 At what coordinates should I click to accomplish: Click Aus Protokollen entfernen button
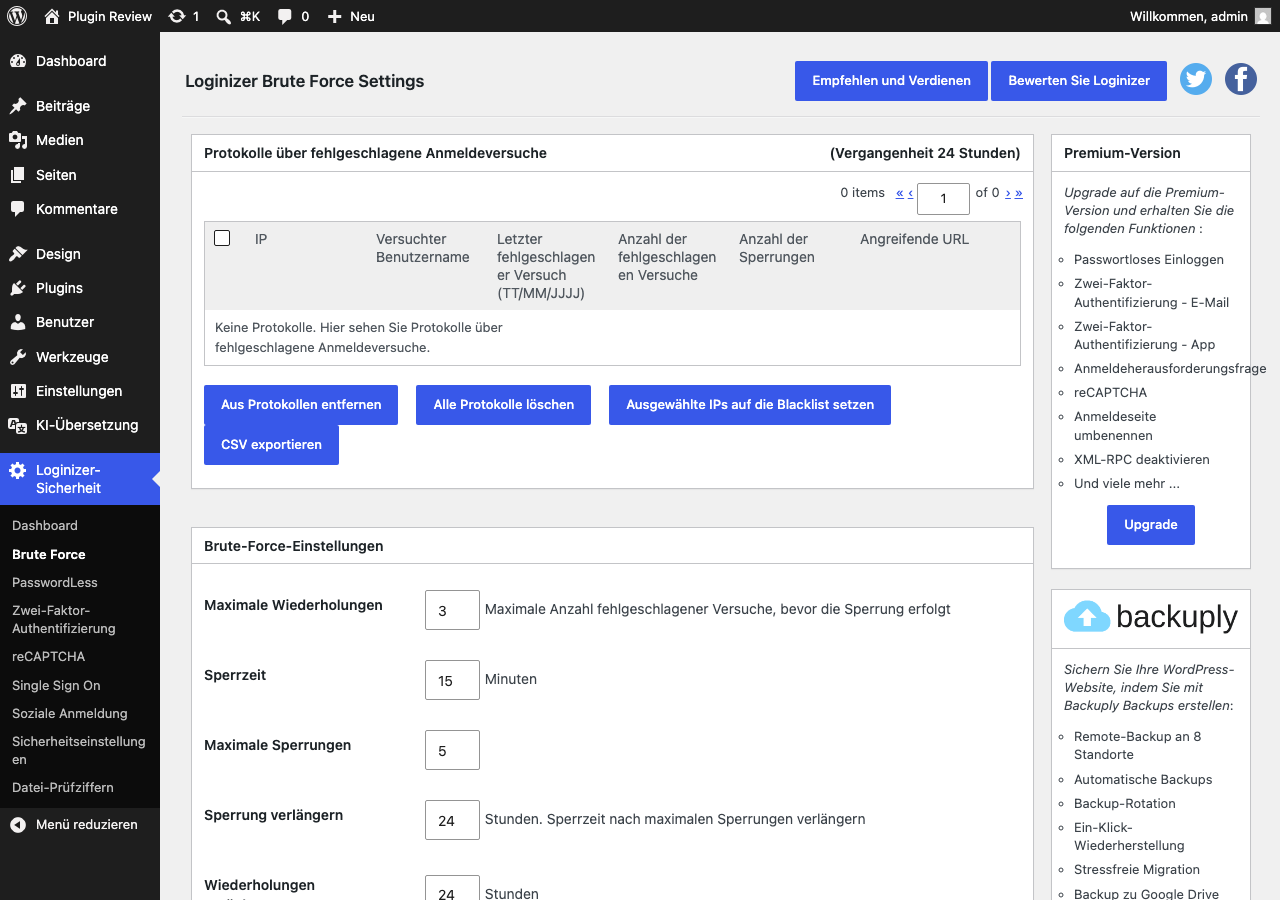tap(301, 405)
